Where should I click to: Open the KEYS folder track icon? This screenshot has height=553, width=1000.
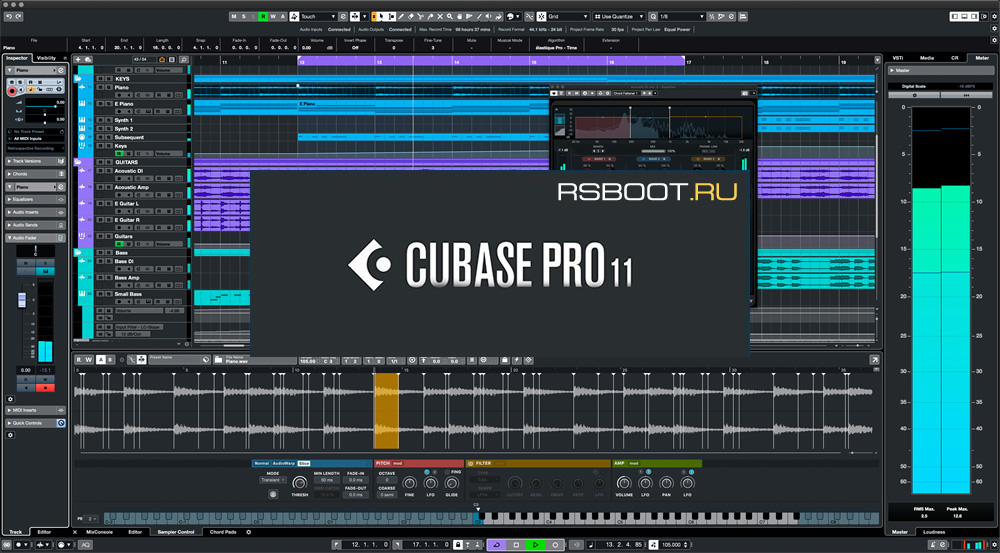point(78,78)
